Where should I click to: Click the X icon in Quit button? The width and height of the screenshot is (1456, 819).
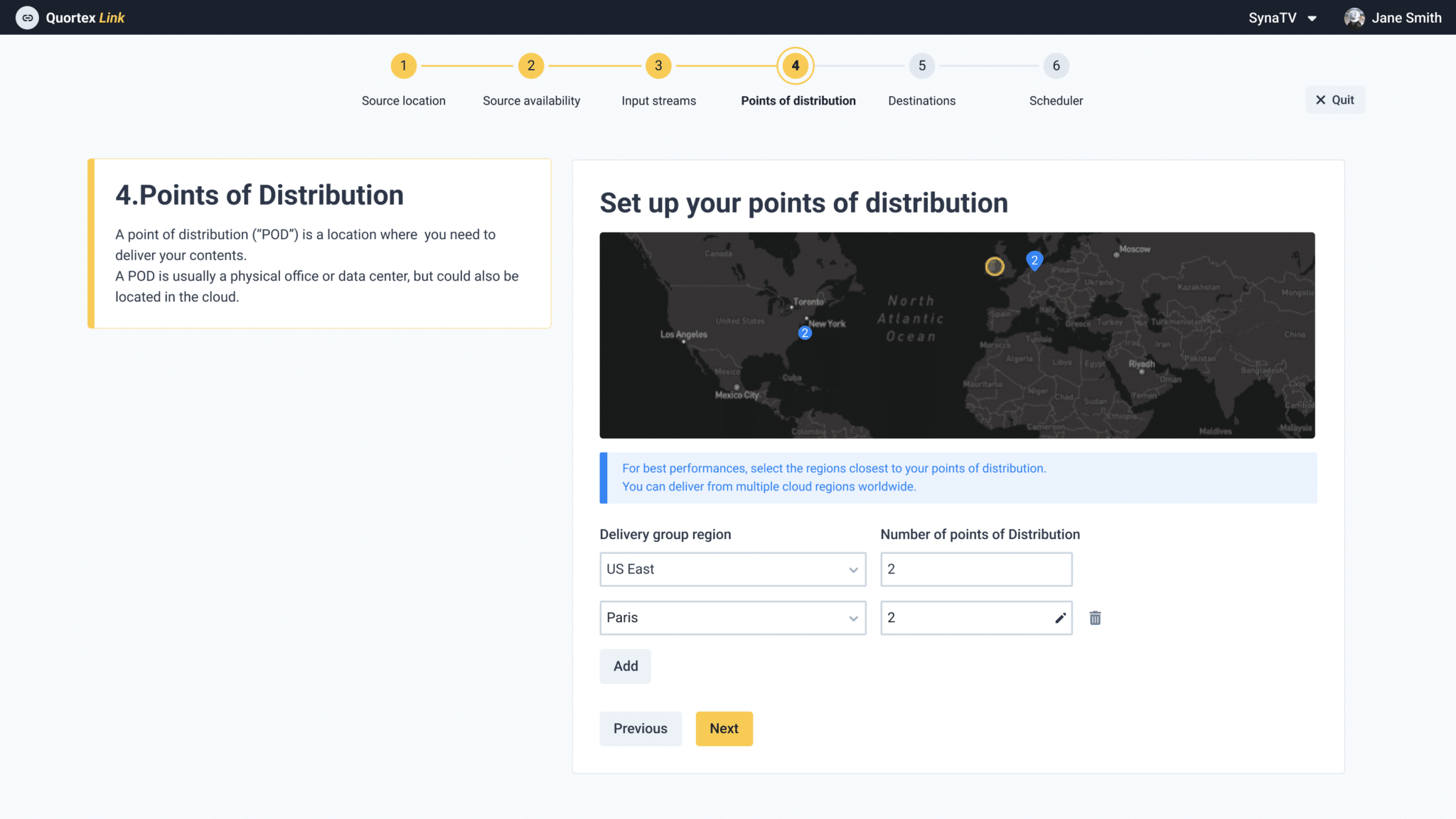(x=1320, y=100)
